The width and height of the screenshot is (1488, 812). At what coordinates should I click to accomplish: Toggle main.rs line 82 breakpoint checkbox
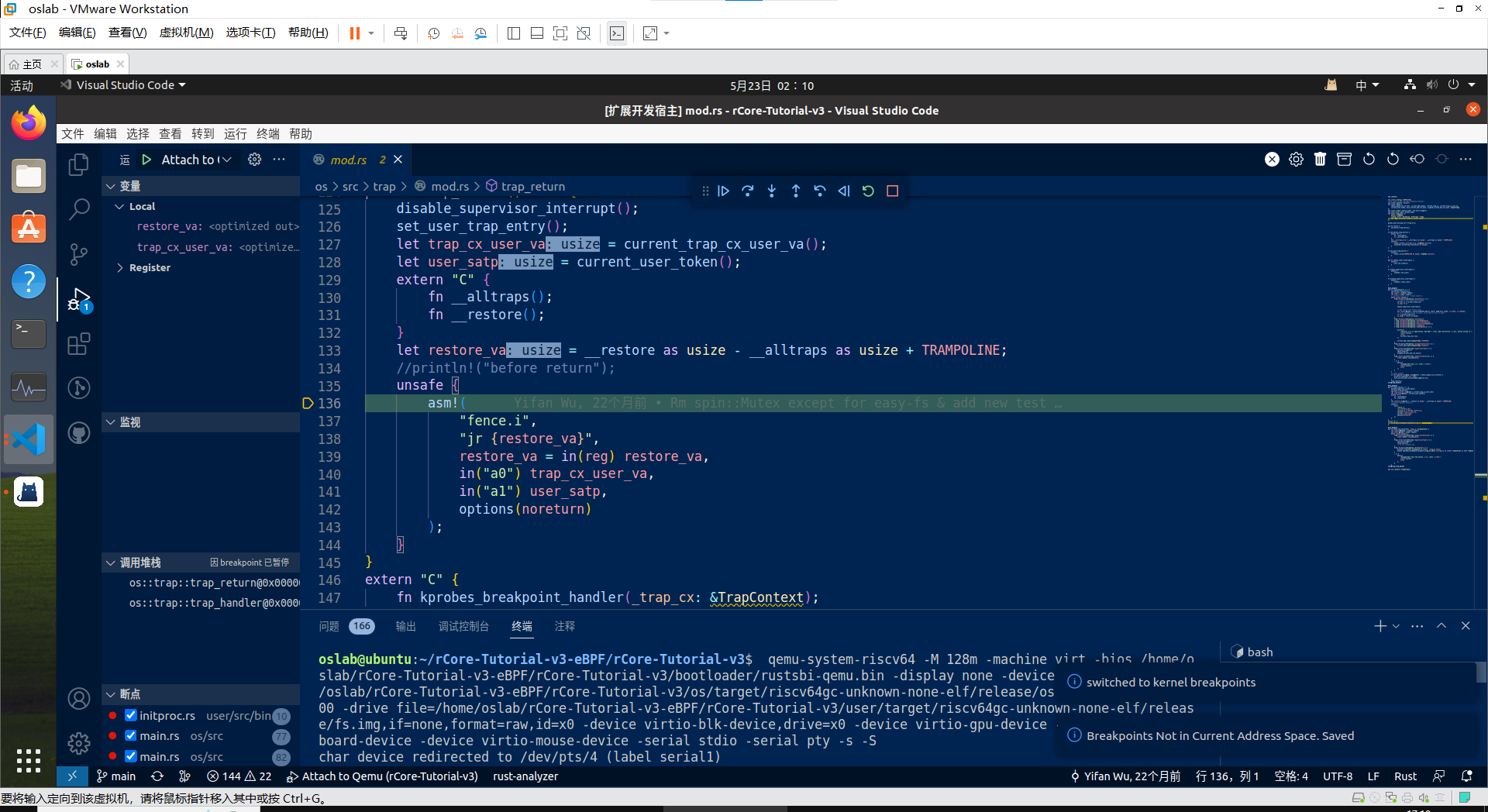131,756
